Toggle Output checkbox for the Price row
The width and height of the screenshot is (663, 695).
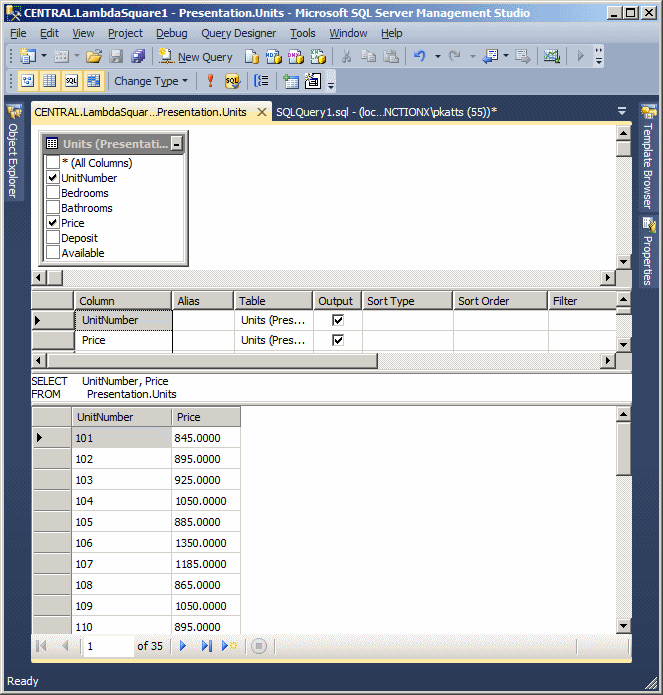click(x=338, y=340)
